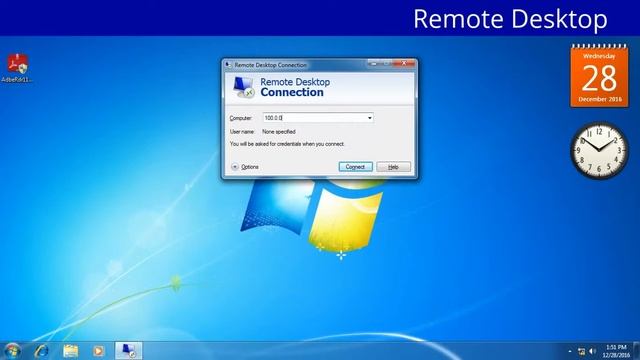
Task: Close the Remote Desktop Connection window
Action: tap(404, 63)
